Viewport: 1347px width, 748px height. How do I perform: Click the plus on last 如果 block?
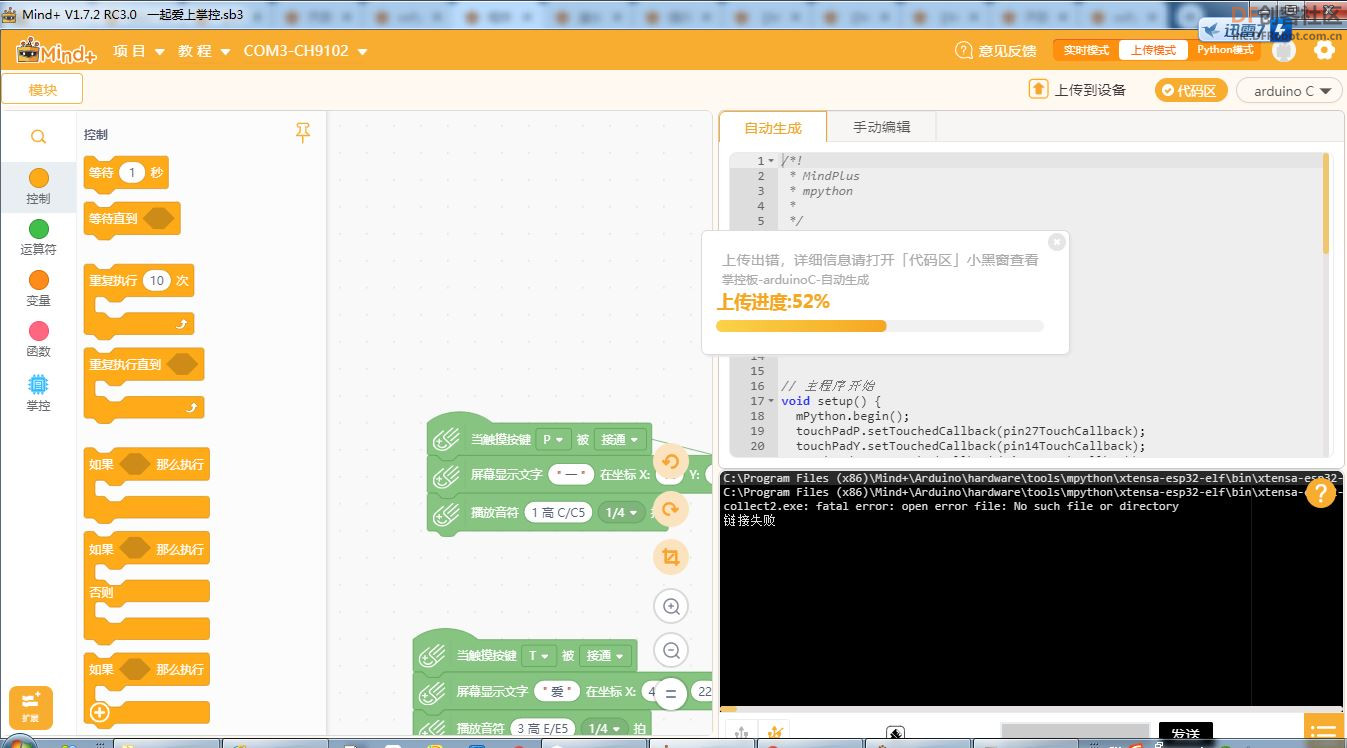[99, 712]
